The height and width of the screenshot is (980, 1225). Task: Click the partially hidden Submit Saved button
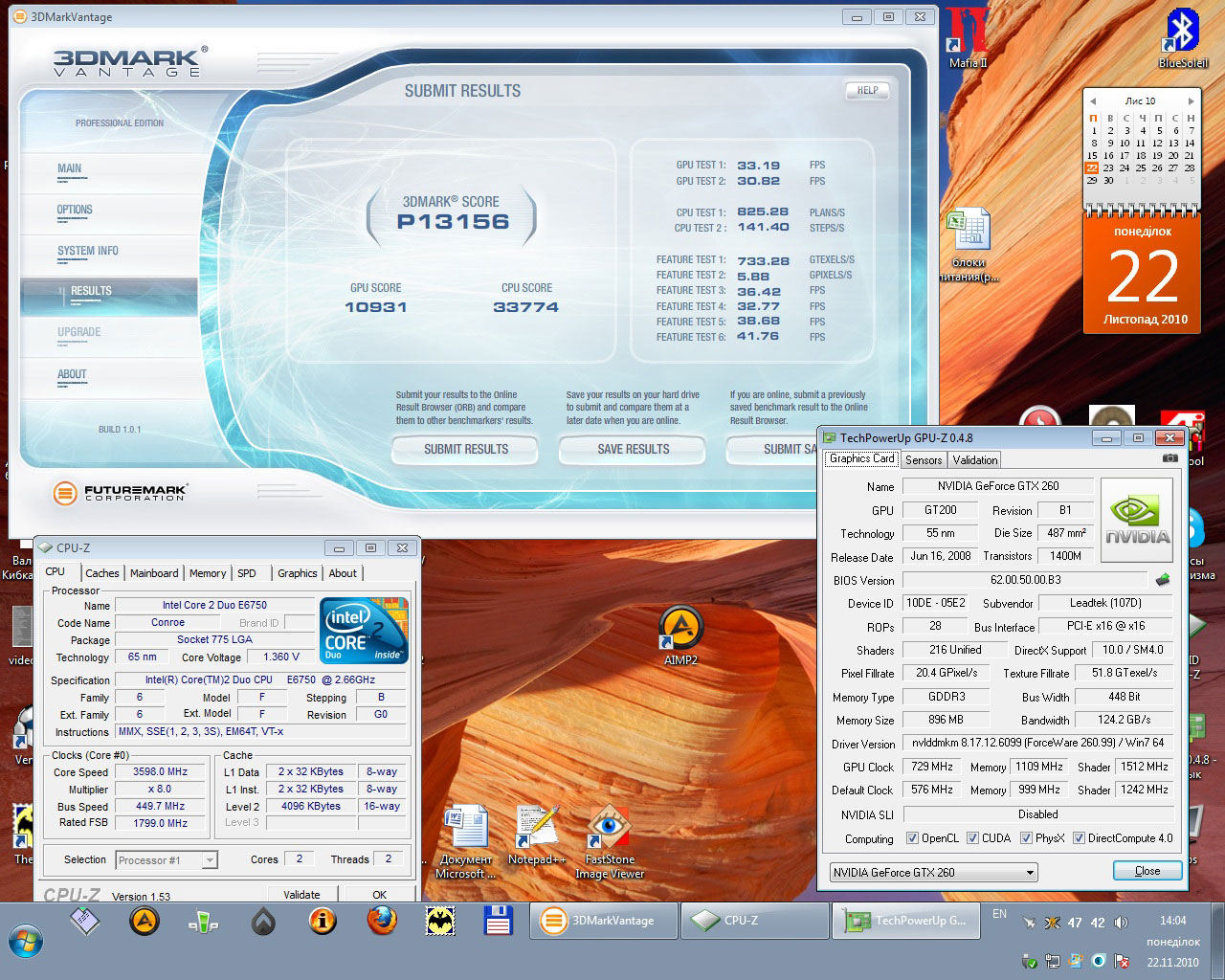(771, 449)
